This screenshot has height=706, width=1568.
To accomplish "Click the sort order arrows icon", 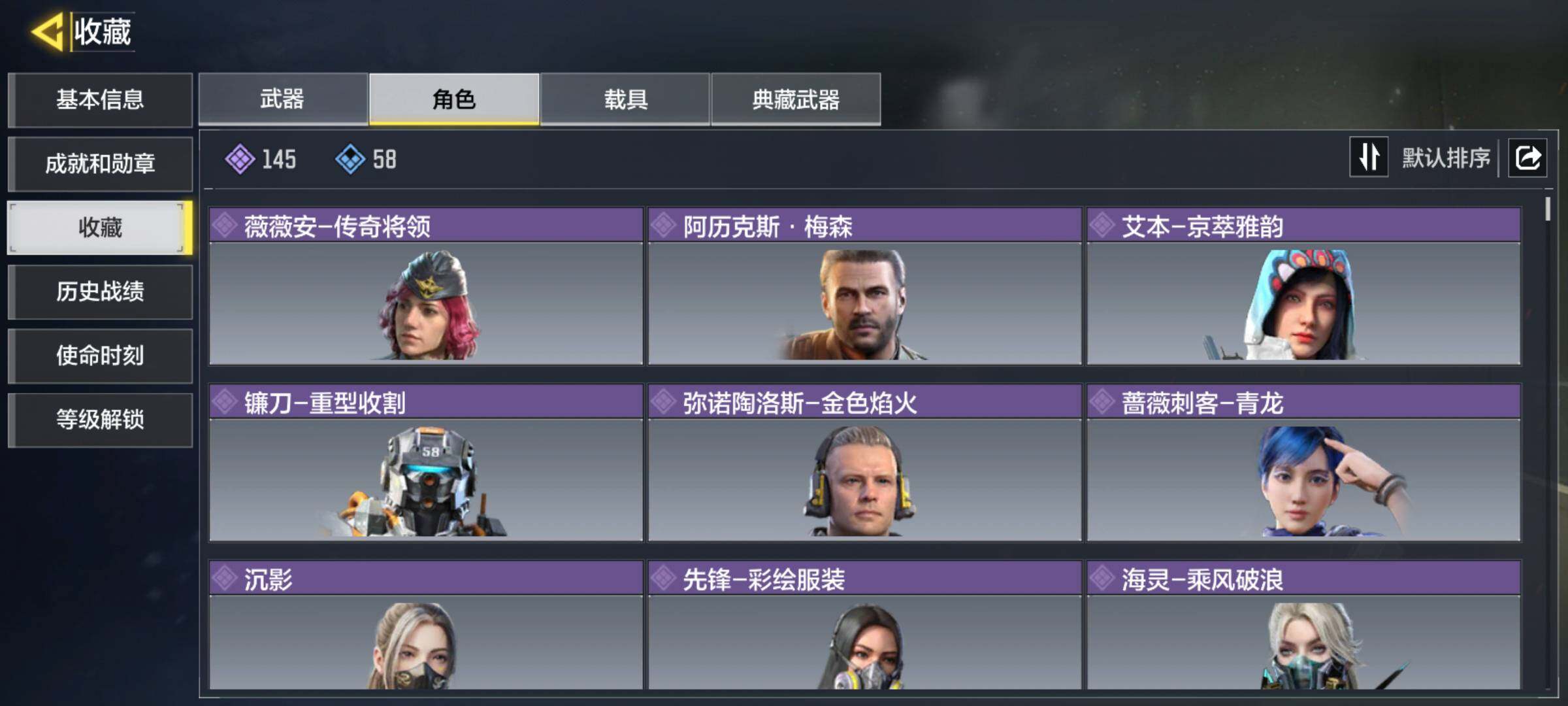I will (1369, 157).
